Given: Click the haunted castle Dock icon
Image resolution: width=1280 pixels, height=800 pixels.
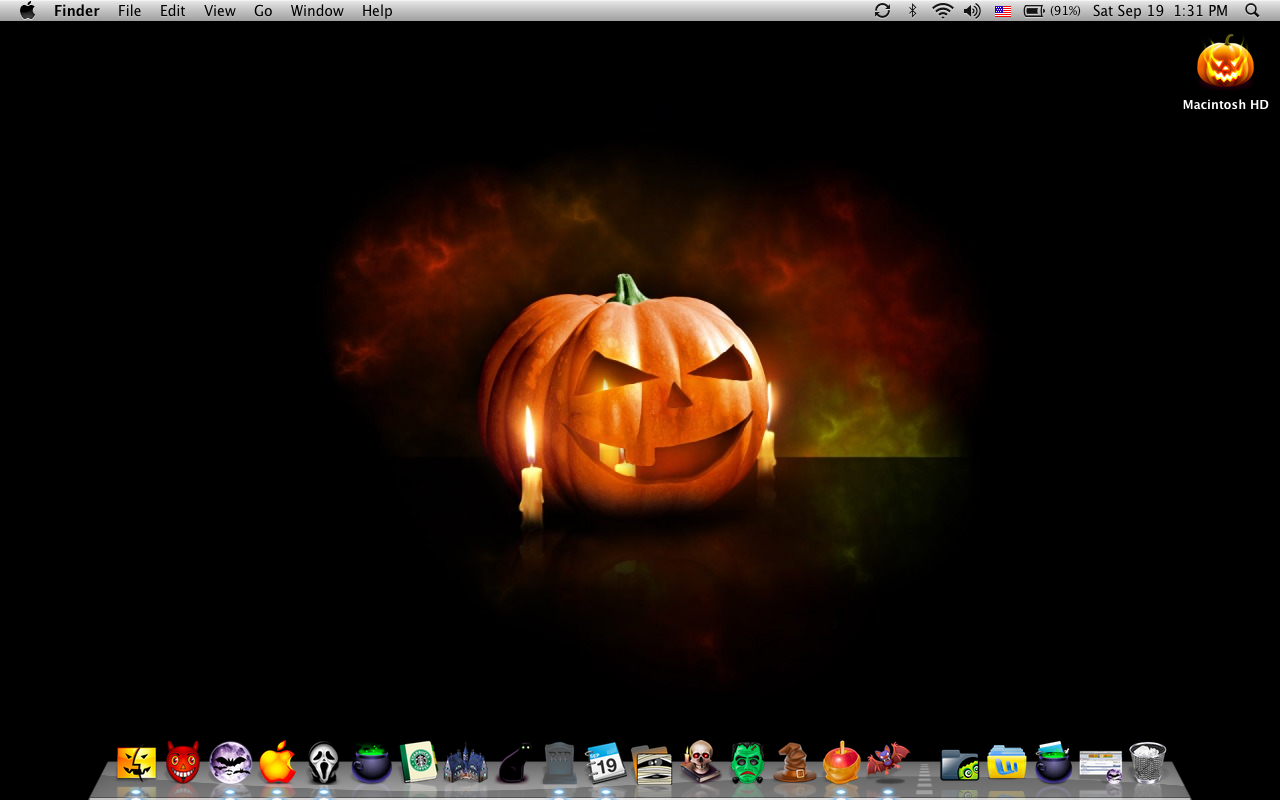Looking at the screenshot, I should (x=465, y=763).
